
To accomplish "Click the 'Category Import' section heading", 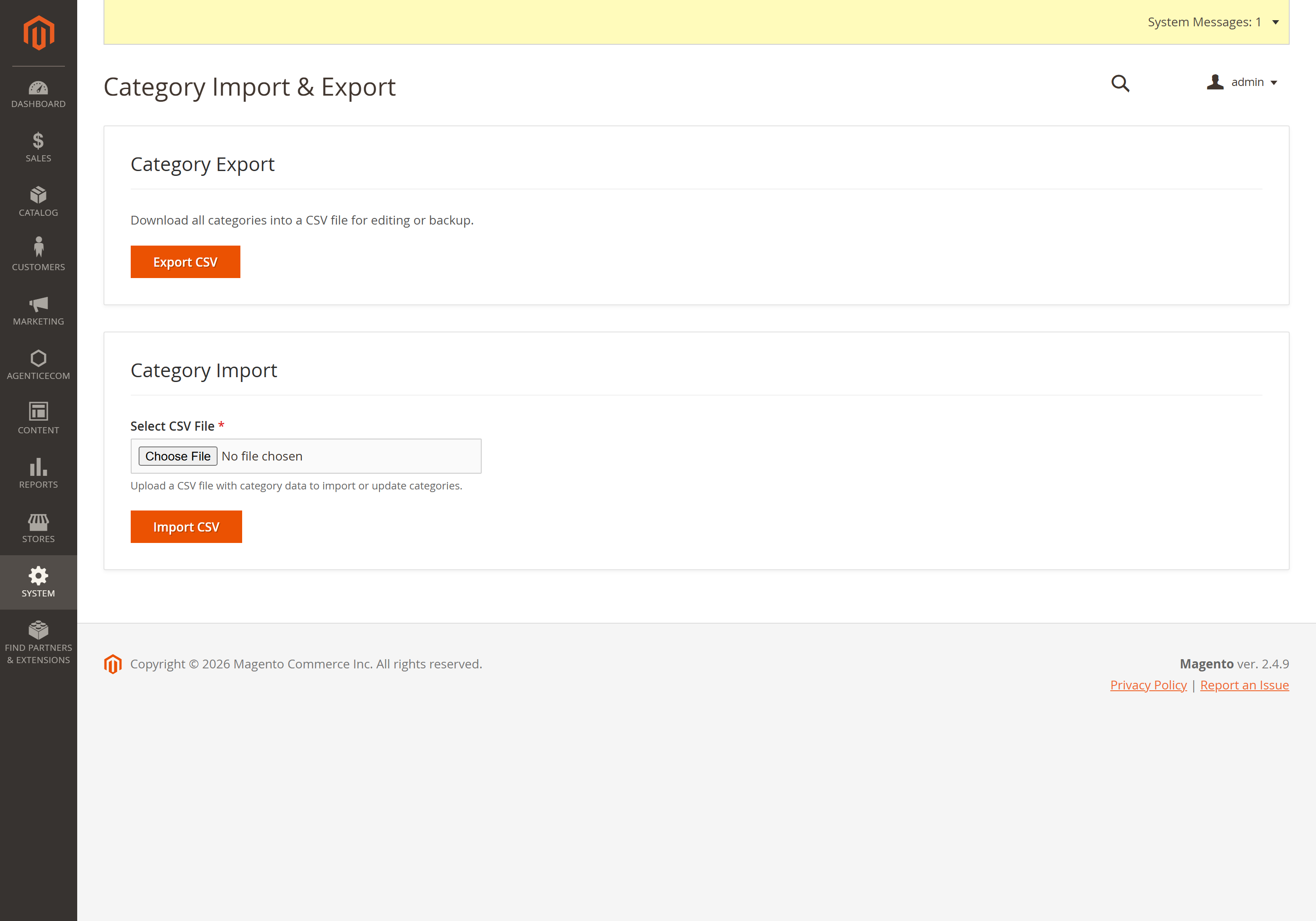I will tap(204, 371).
